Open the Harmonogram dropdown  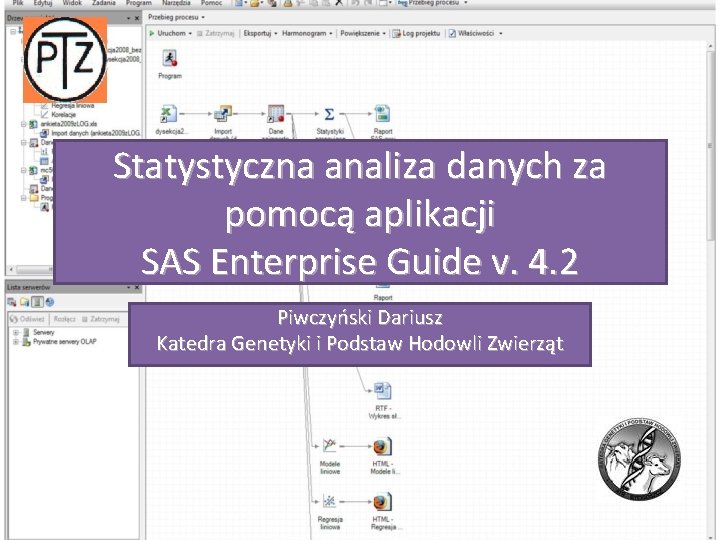pyautogui.click(x=307, y=34)
